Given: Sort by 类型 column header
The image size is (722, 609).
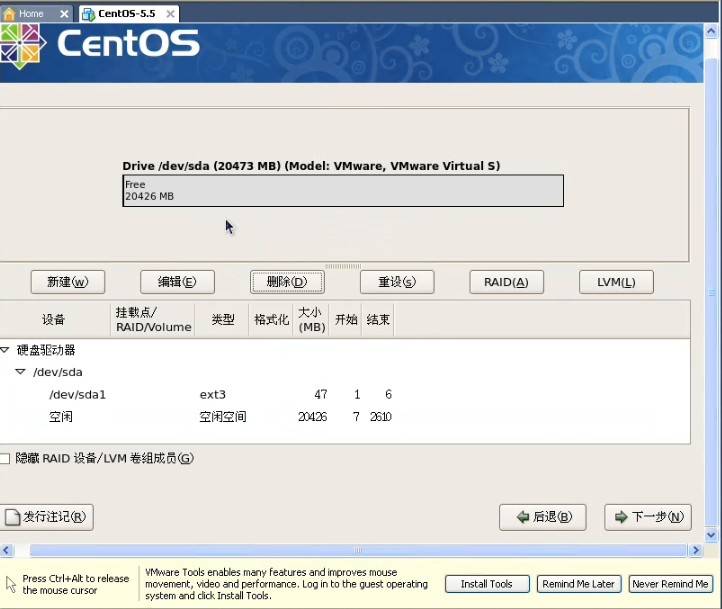Looking at the screenshot, I should [x=222, y=319].
